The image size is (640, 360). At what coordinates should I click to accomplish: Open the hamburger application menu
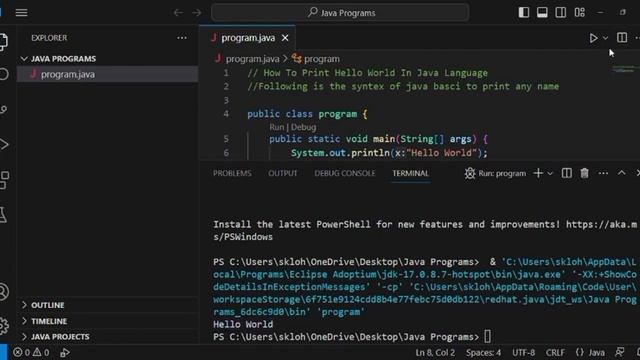tap(21, 13)
